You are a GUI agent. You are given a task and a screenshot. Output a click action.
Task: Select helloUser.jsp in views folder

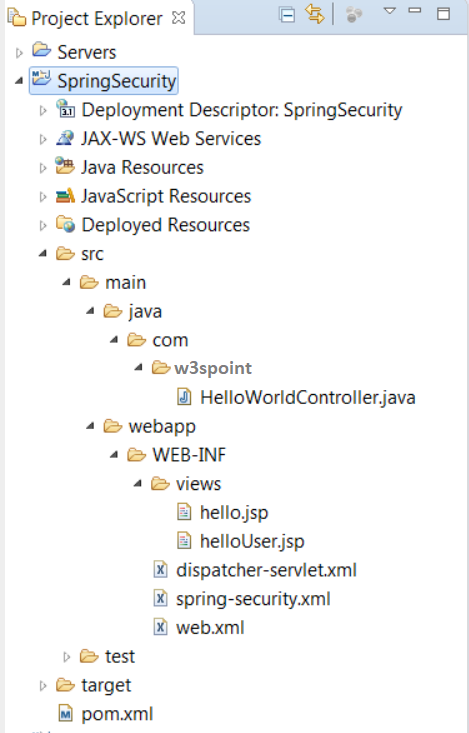[252, 541]
